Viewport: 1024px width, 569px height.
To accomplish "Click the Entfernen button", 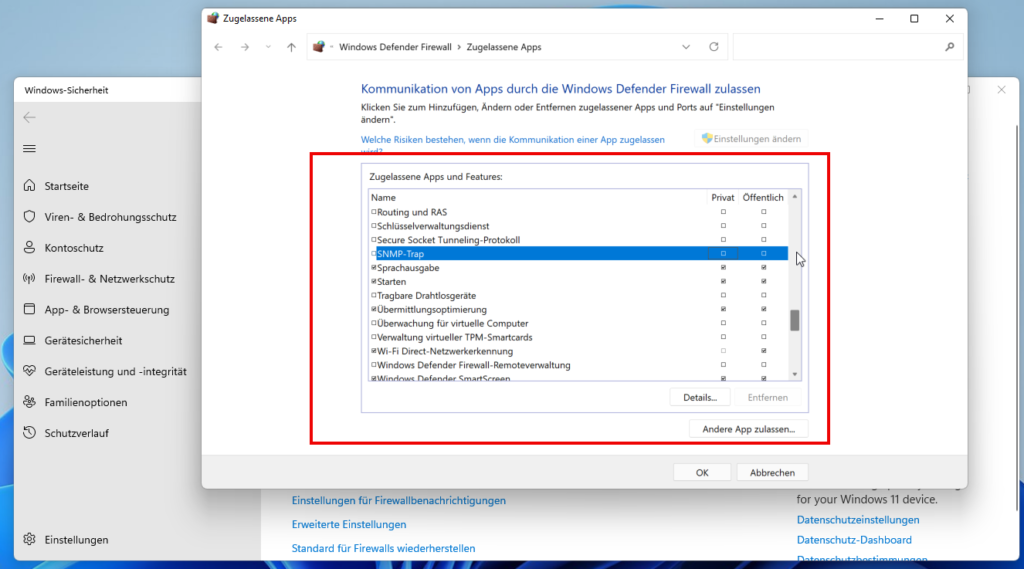I will (767, 397).
